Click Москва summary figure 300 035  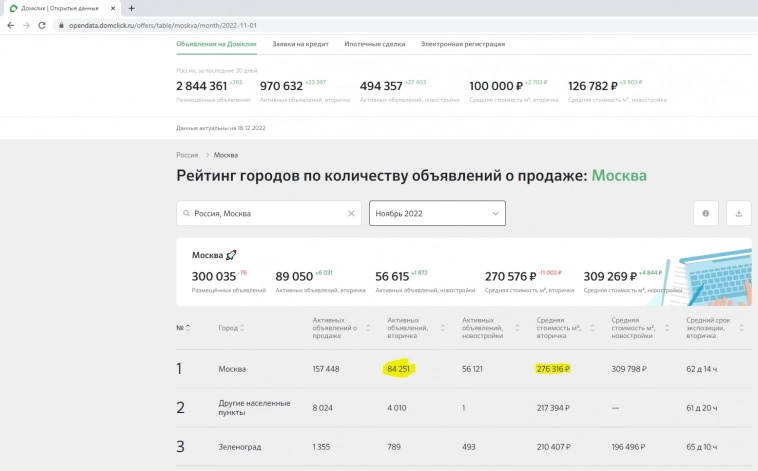(214, 277)
